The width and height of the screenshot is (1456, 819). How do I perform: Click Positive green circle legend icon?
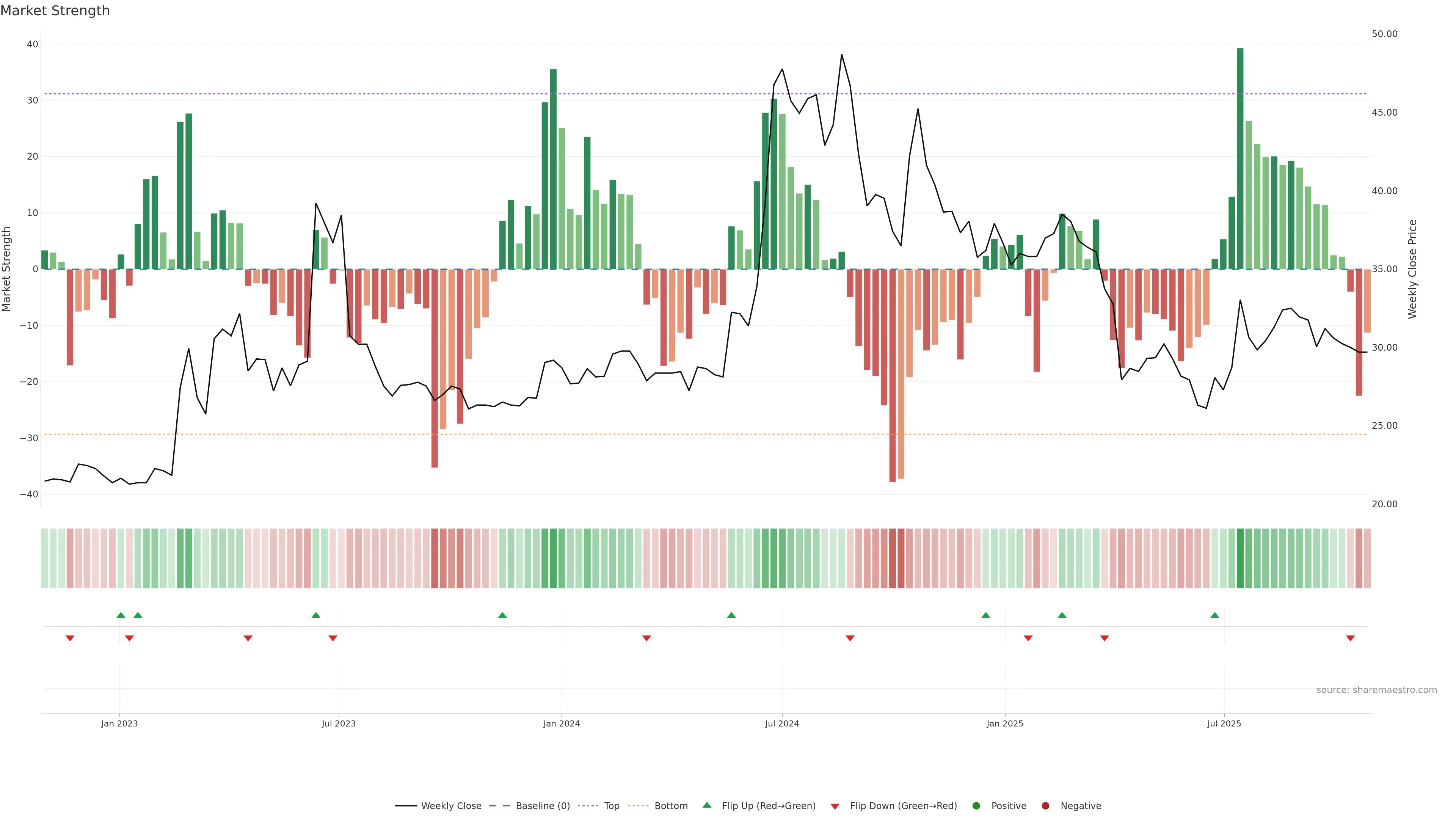click(976, 806)
